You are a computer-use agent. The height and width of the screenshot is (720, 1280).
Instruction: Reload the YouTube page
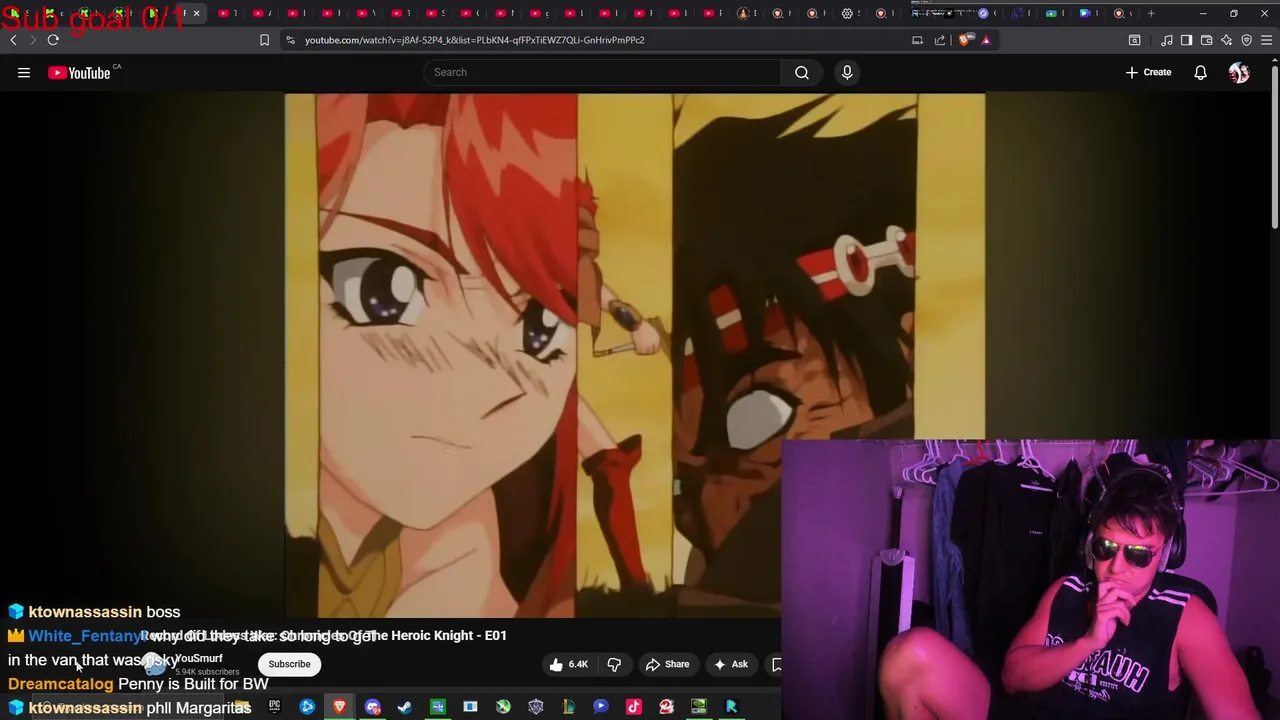[x=53, y=40]
